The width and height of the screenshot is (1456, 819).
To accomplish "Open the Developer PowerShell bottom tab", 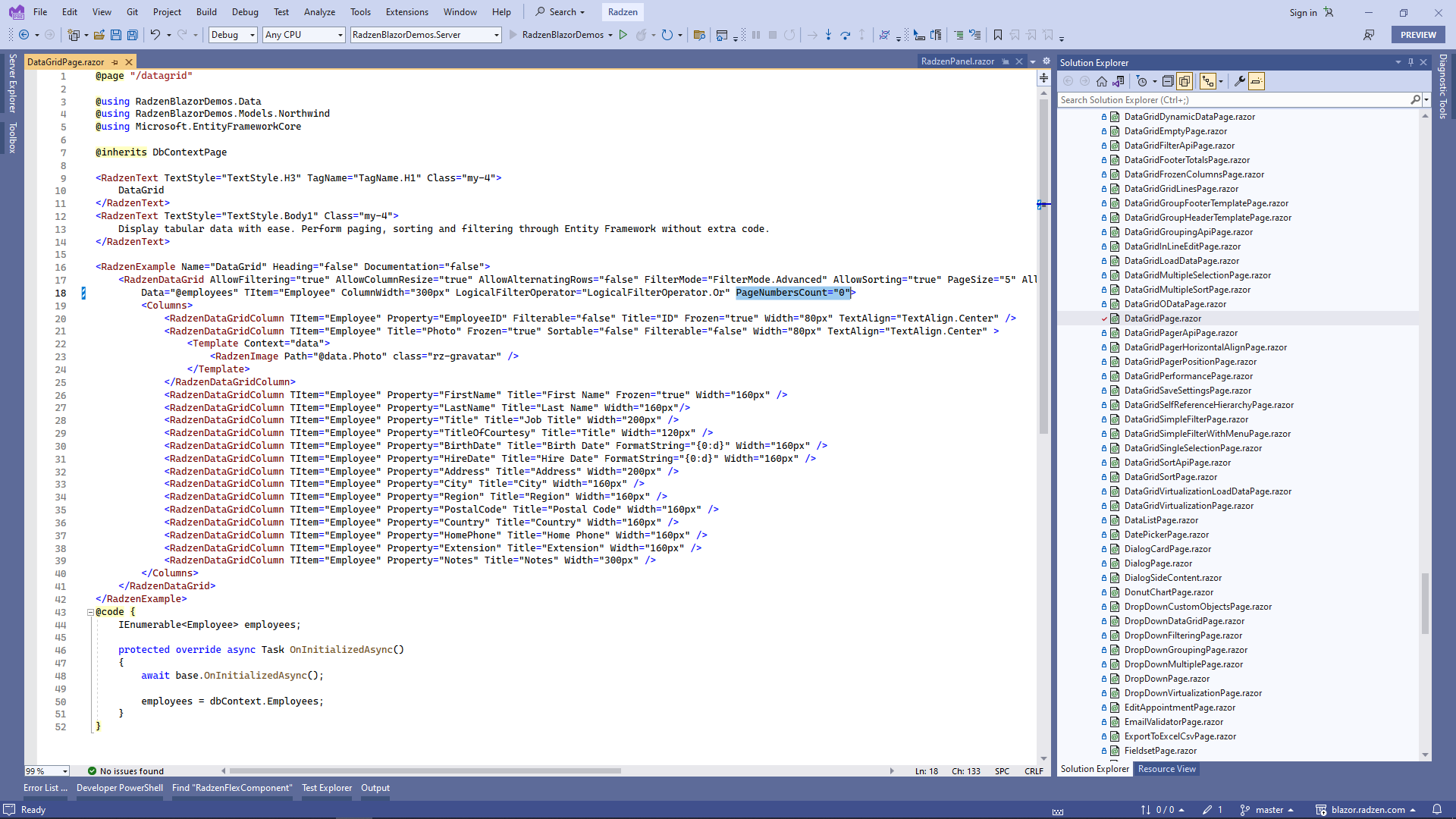I will coord(120,788).
